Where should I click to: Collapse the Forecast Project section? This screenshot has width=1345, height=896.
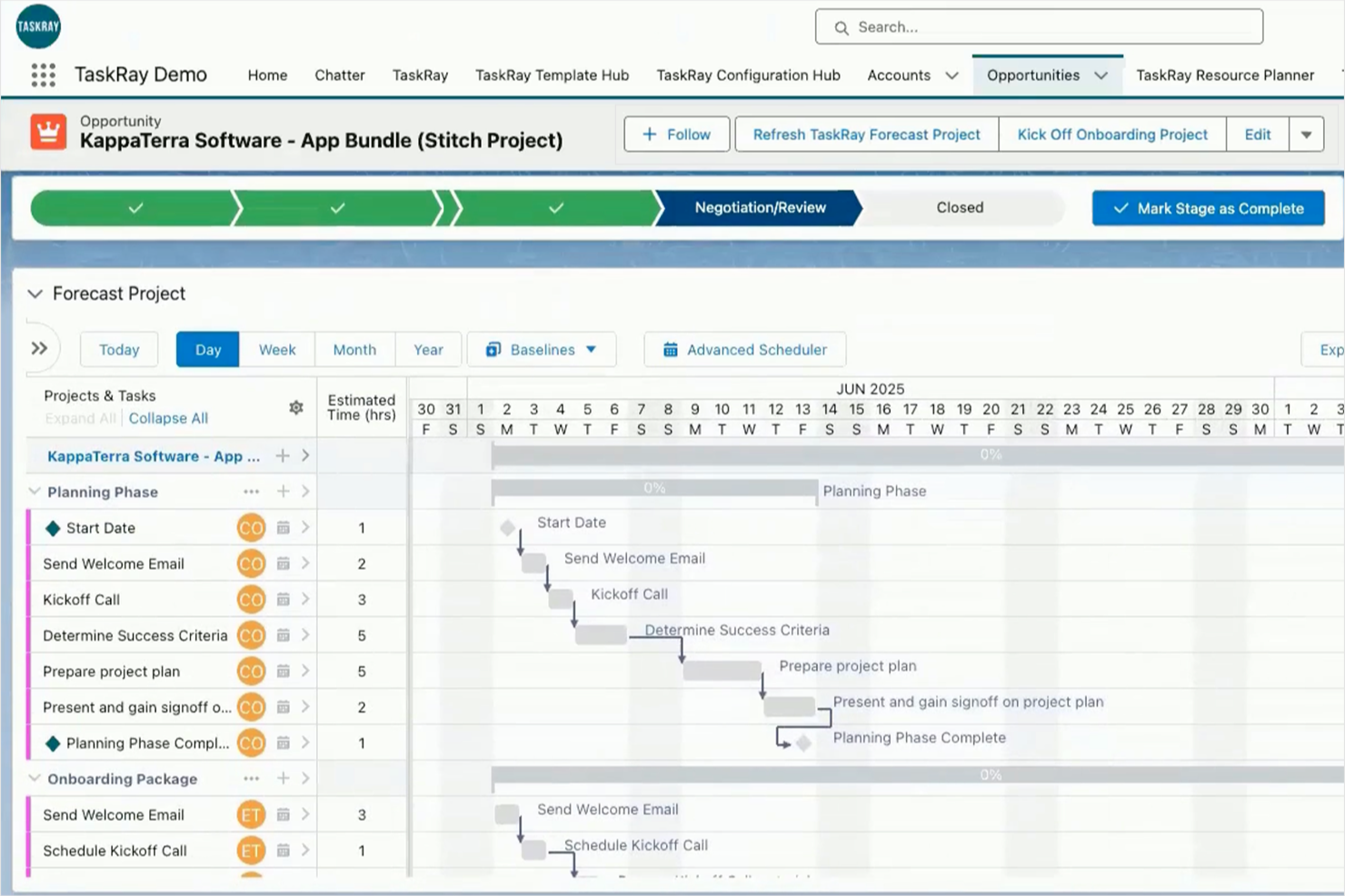tap(35, 294)
